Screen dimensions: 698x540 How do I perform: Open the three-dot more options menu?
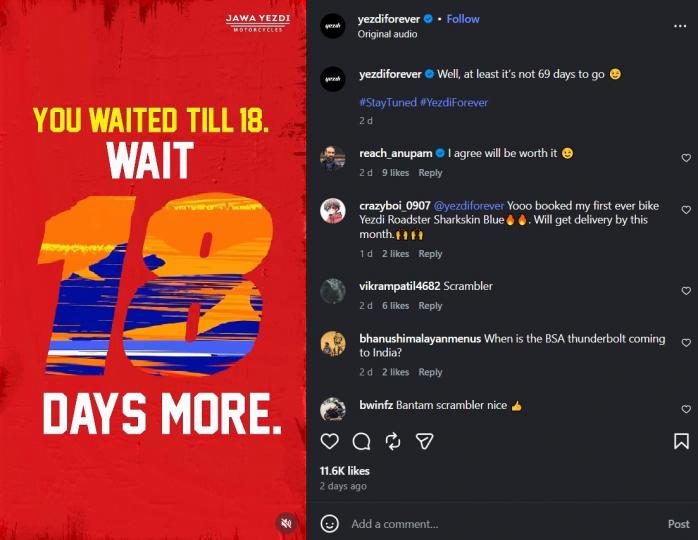click(680, 26)
